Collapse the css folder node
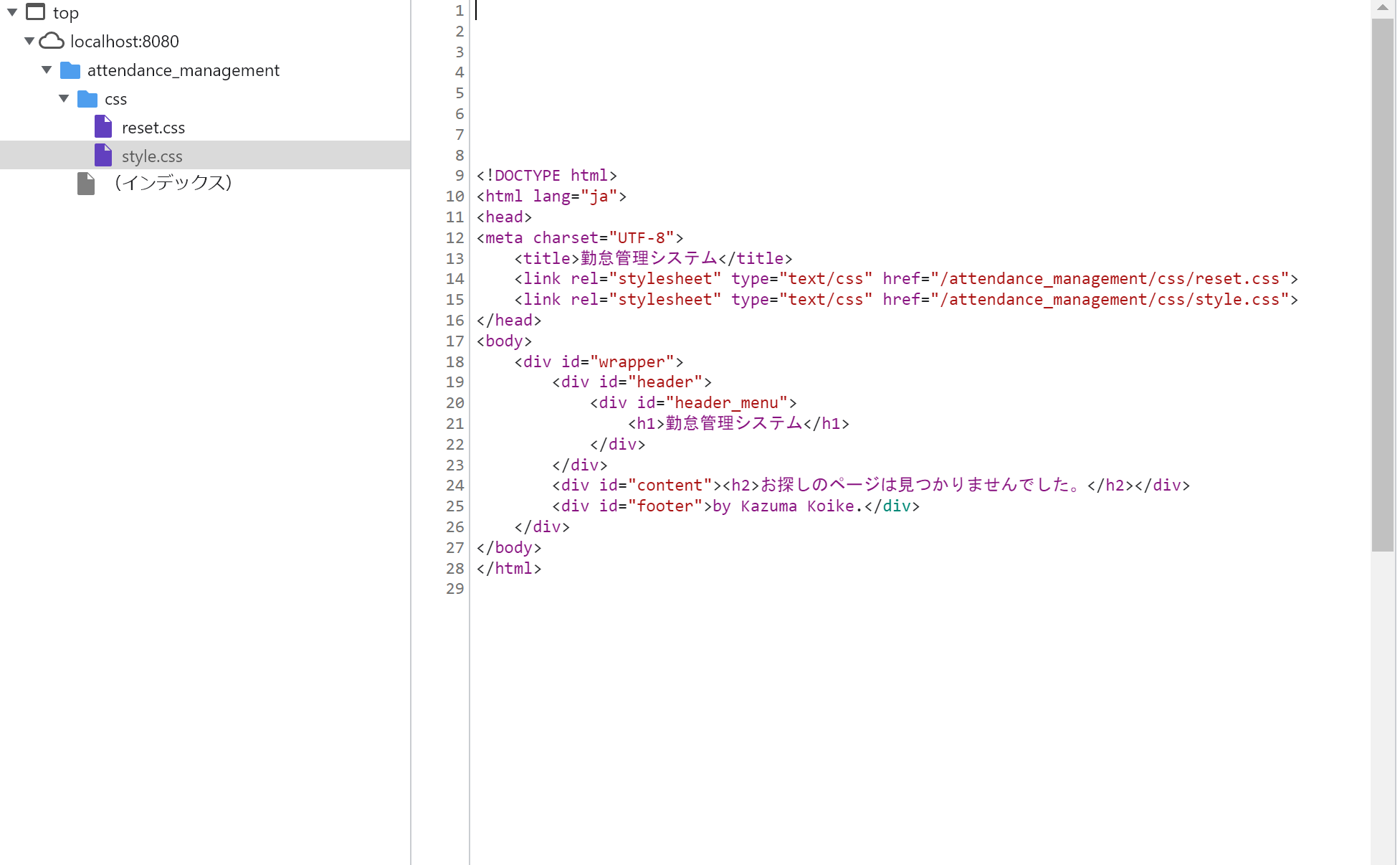This screenshot has width=1400, height=865. [x=63, y=98]
